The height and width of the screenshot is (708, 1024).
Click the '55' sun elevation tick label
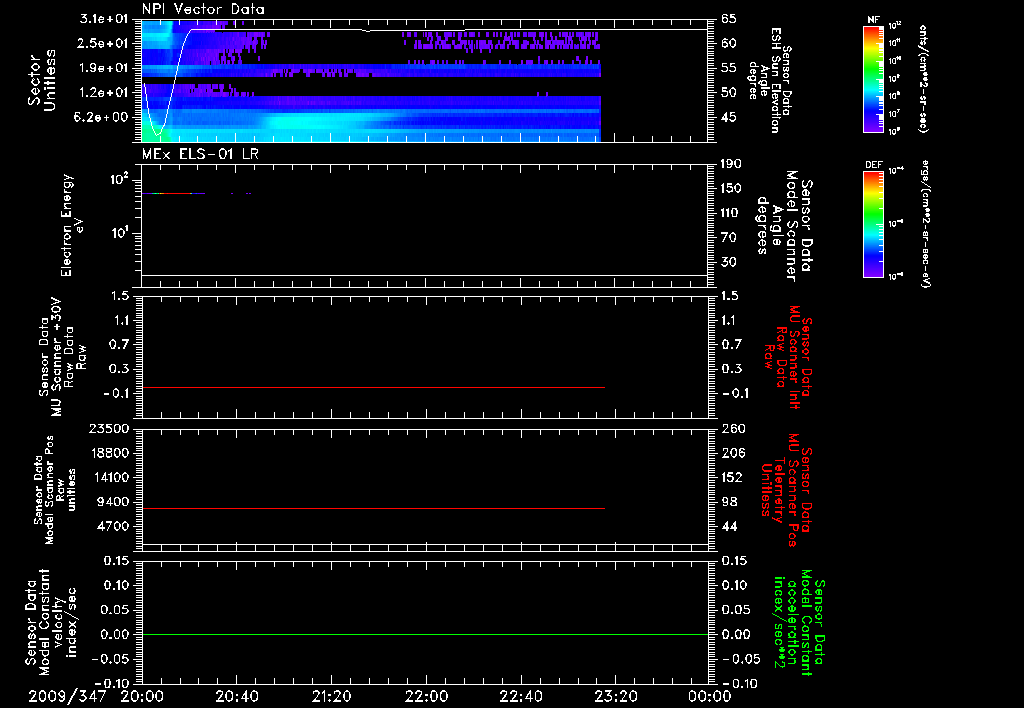point(729,68)
